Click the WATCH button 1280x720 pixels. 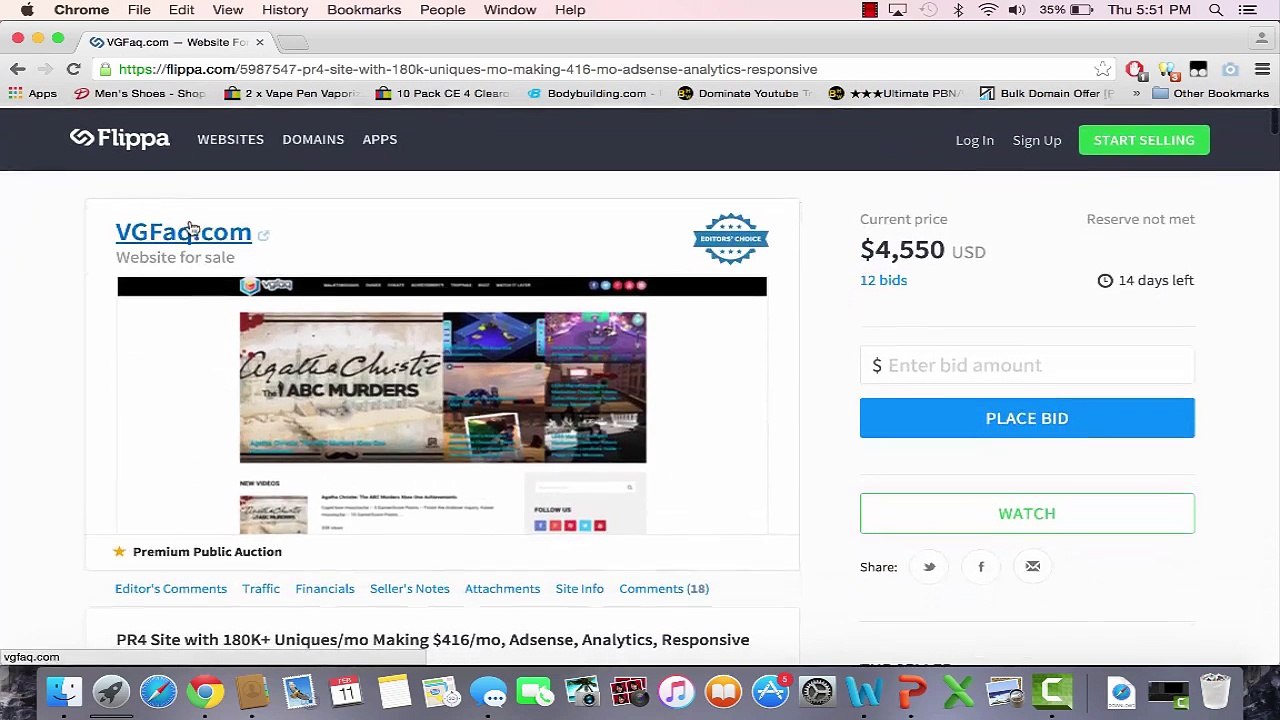[1027, 513]
